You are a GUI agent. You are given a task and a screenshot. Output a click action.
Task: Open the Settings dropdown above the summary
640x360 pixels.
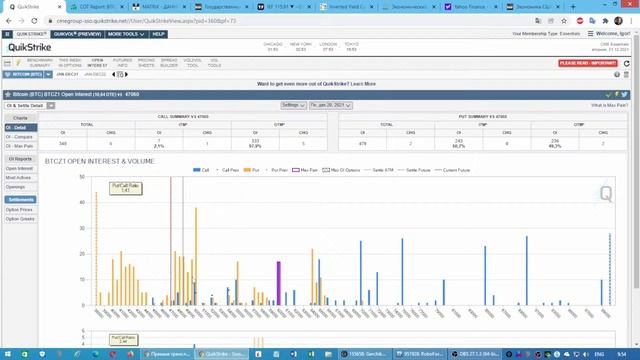point(293,105)
